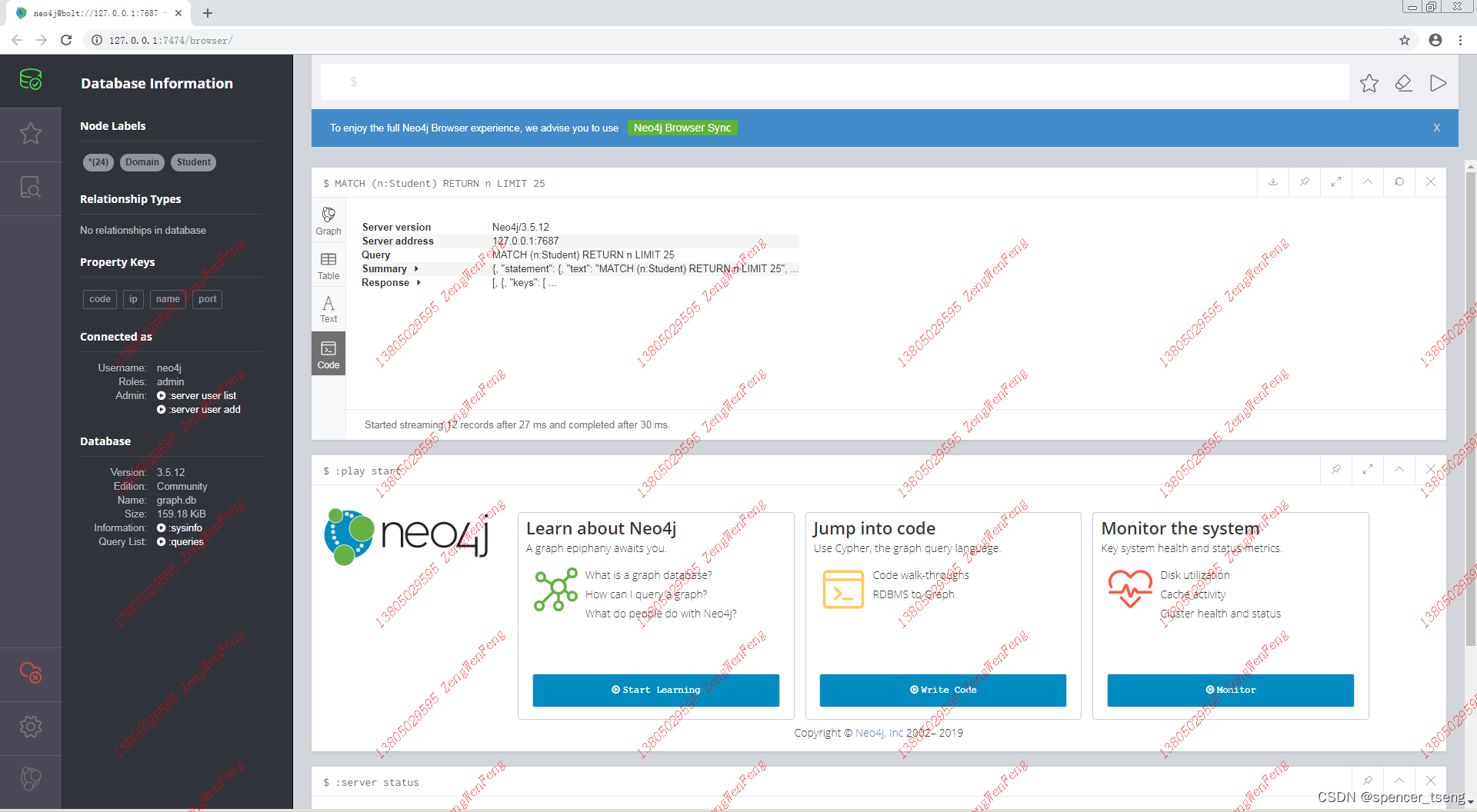This screenshot has height=812, width=1477.
Task: Run the query using the play icon
Action: [x=1439, y=83]
